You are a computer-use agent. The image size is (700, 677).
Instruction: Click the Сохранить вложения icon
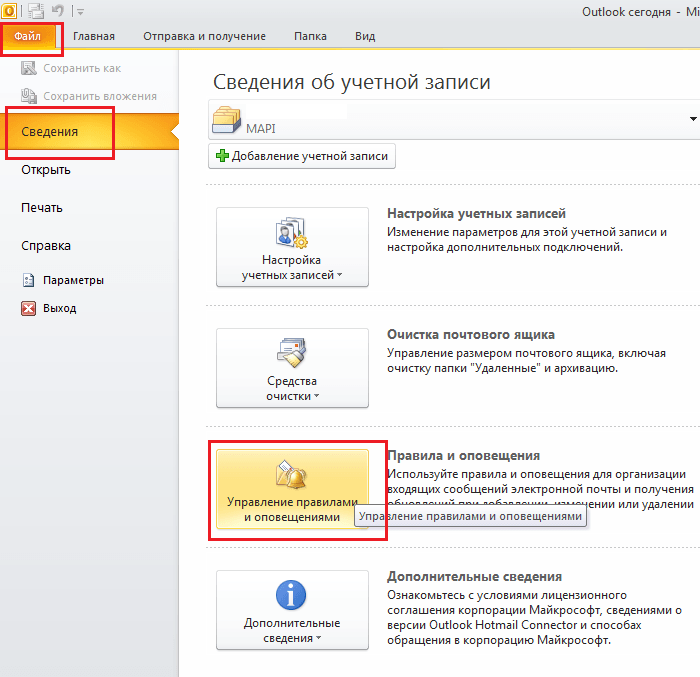coord(29,96)
